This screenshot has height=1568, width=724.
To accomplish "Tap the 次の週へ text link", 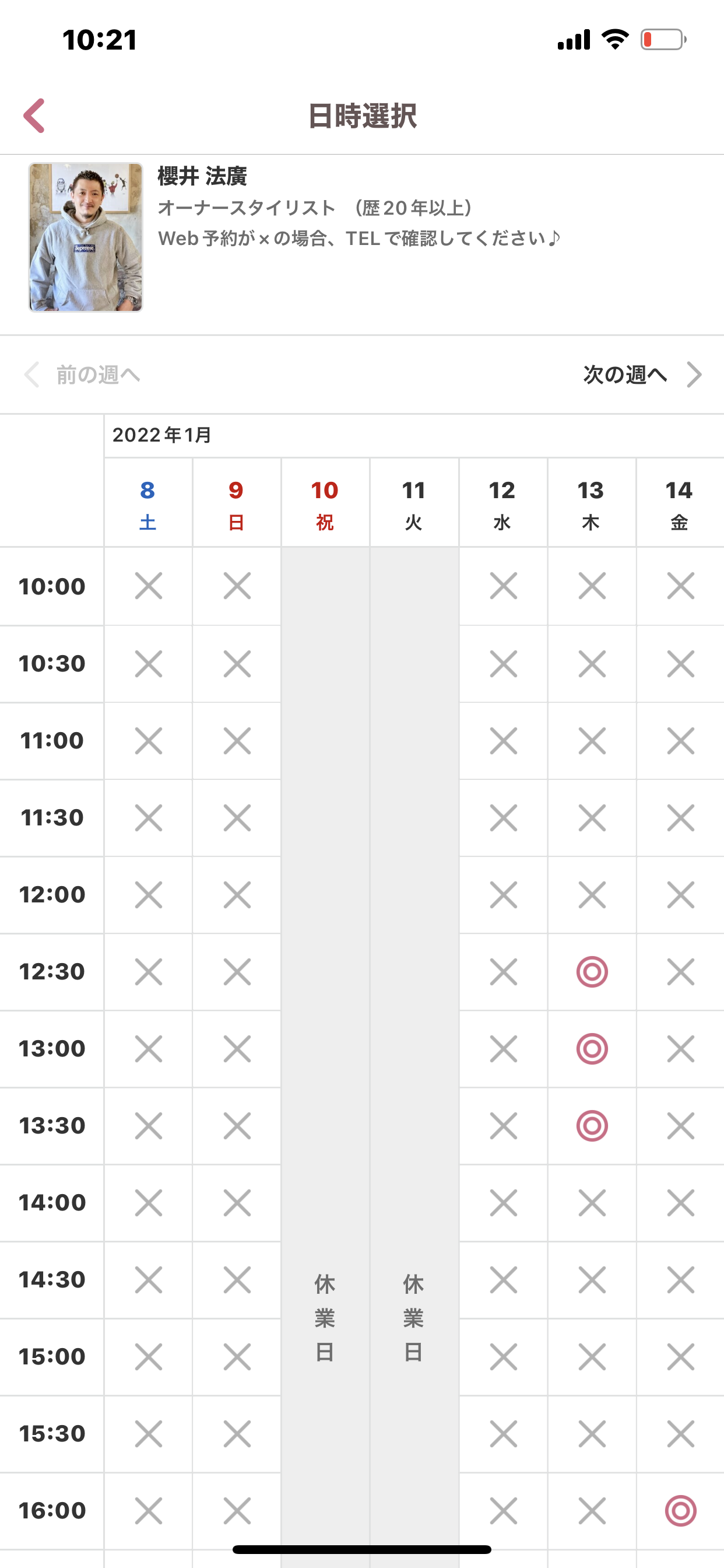I will tap(625, 375).
